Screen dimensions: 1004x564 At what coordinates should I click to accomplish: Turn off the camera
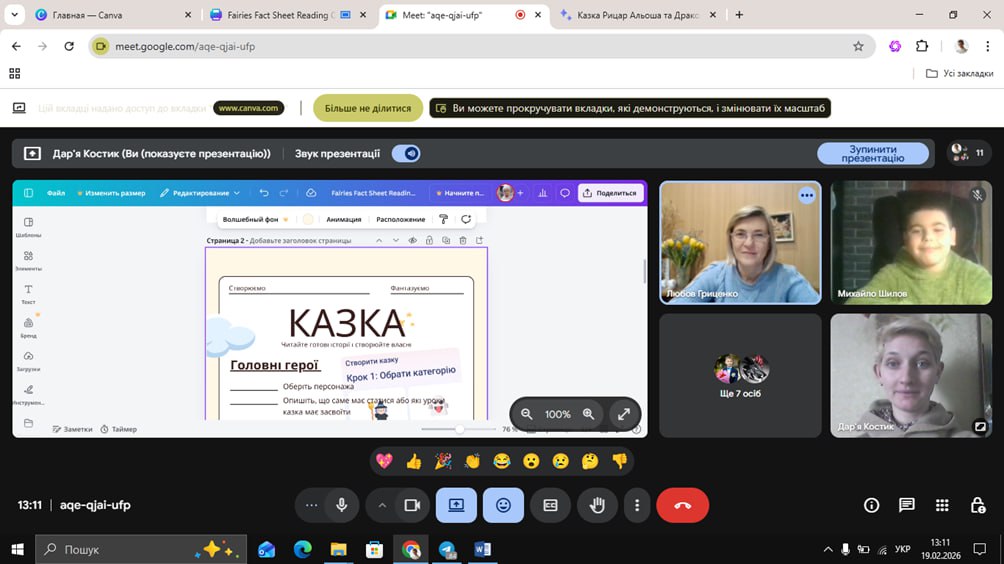point(411,506)
